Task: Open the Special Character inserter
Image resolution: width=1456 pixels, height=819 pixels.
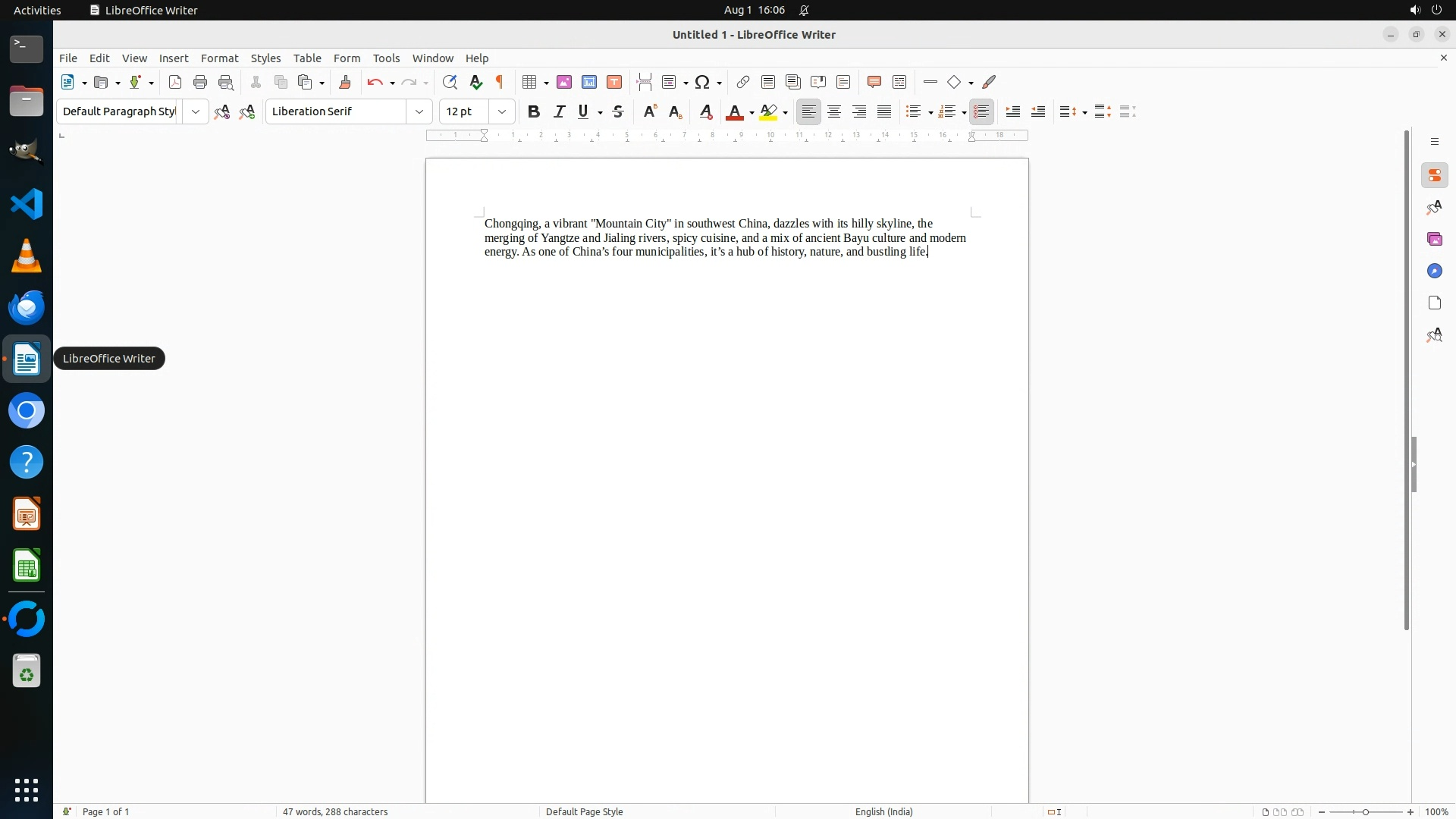Action: click(x=702, y=83)
